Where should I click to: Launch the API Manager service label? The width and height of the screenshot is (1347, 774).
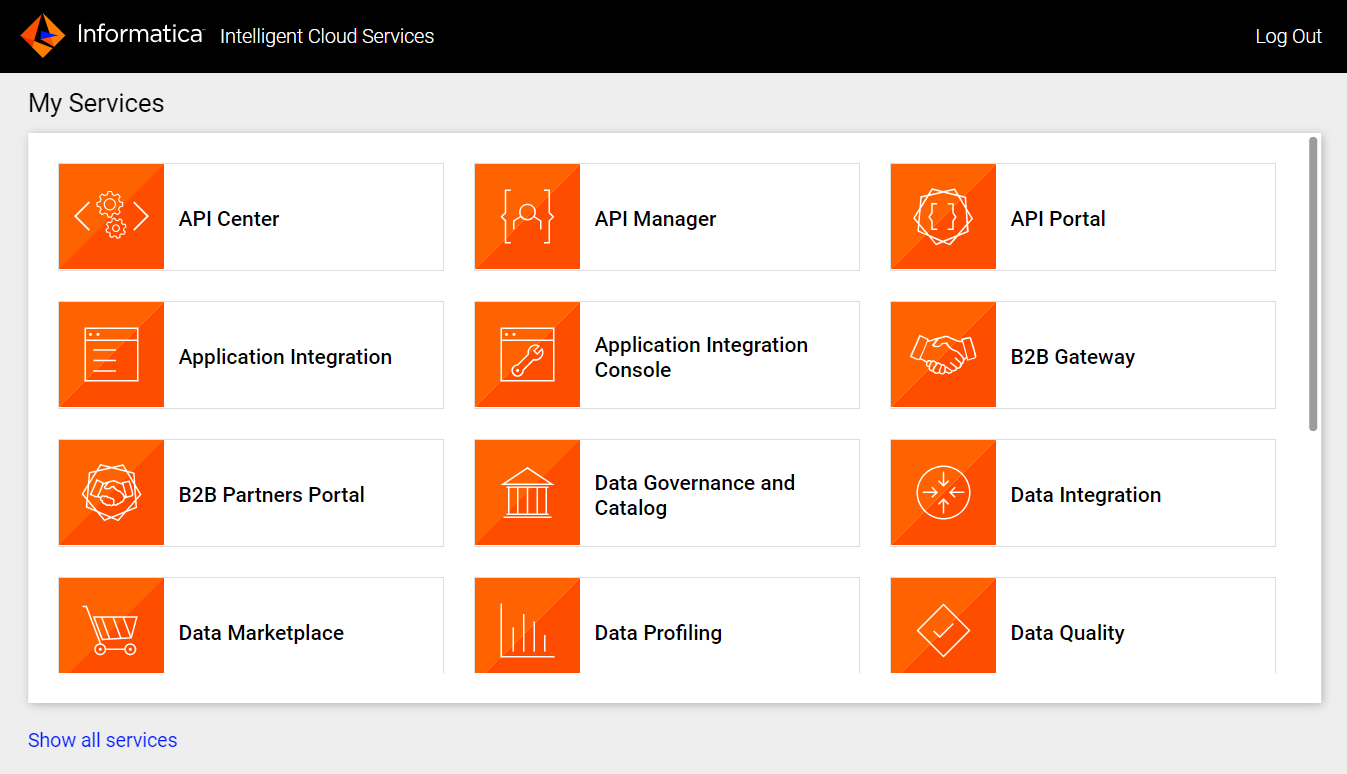[x=655, y=219]
